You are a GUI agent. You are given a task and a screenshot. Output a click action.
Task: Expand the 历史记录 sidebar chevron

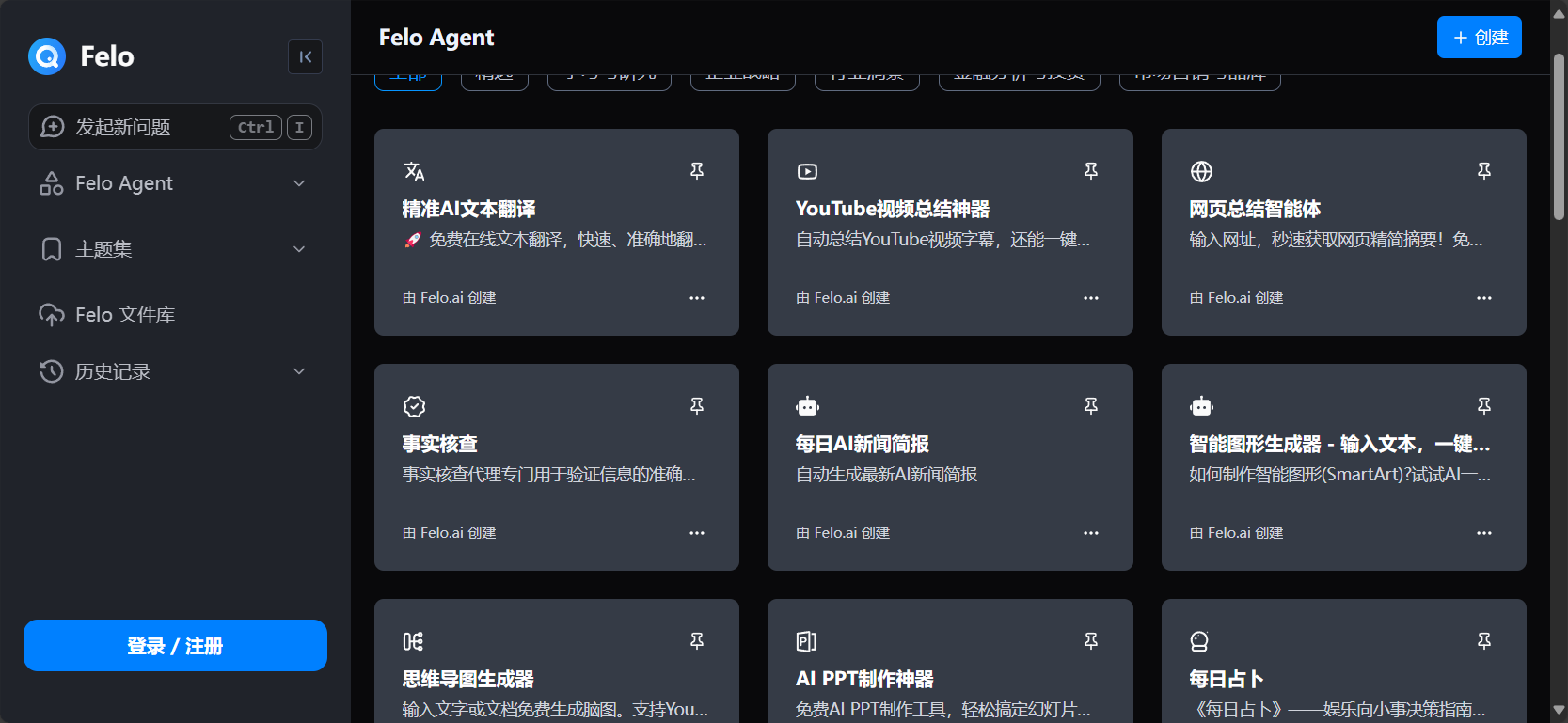pos(299,371)
